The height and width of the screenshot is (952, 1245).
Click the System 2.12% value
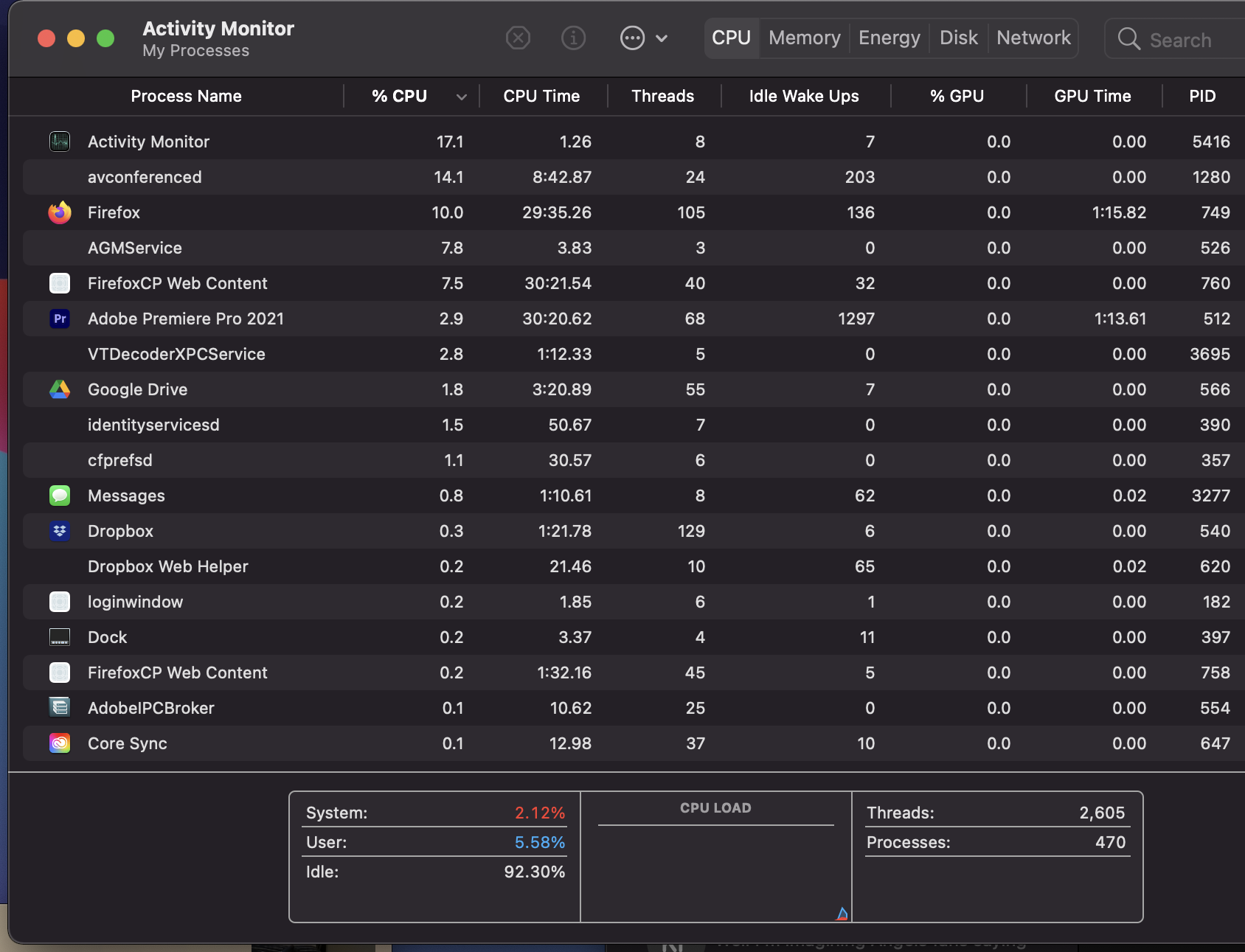(x=540, y=813)
